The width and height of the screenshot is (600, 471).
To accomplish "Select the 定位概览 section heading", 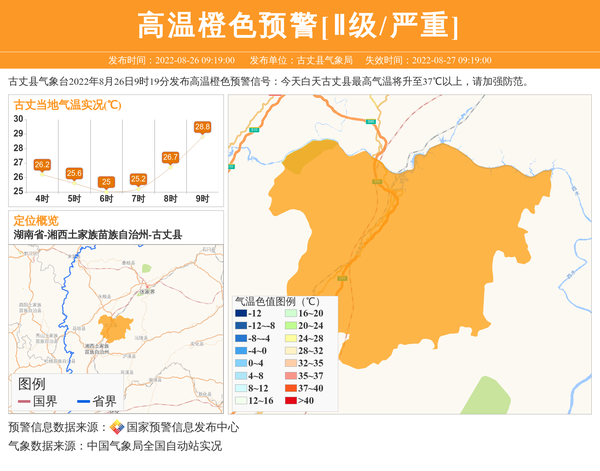I will pos(36,220).
